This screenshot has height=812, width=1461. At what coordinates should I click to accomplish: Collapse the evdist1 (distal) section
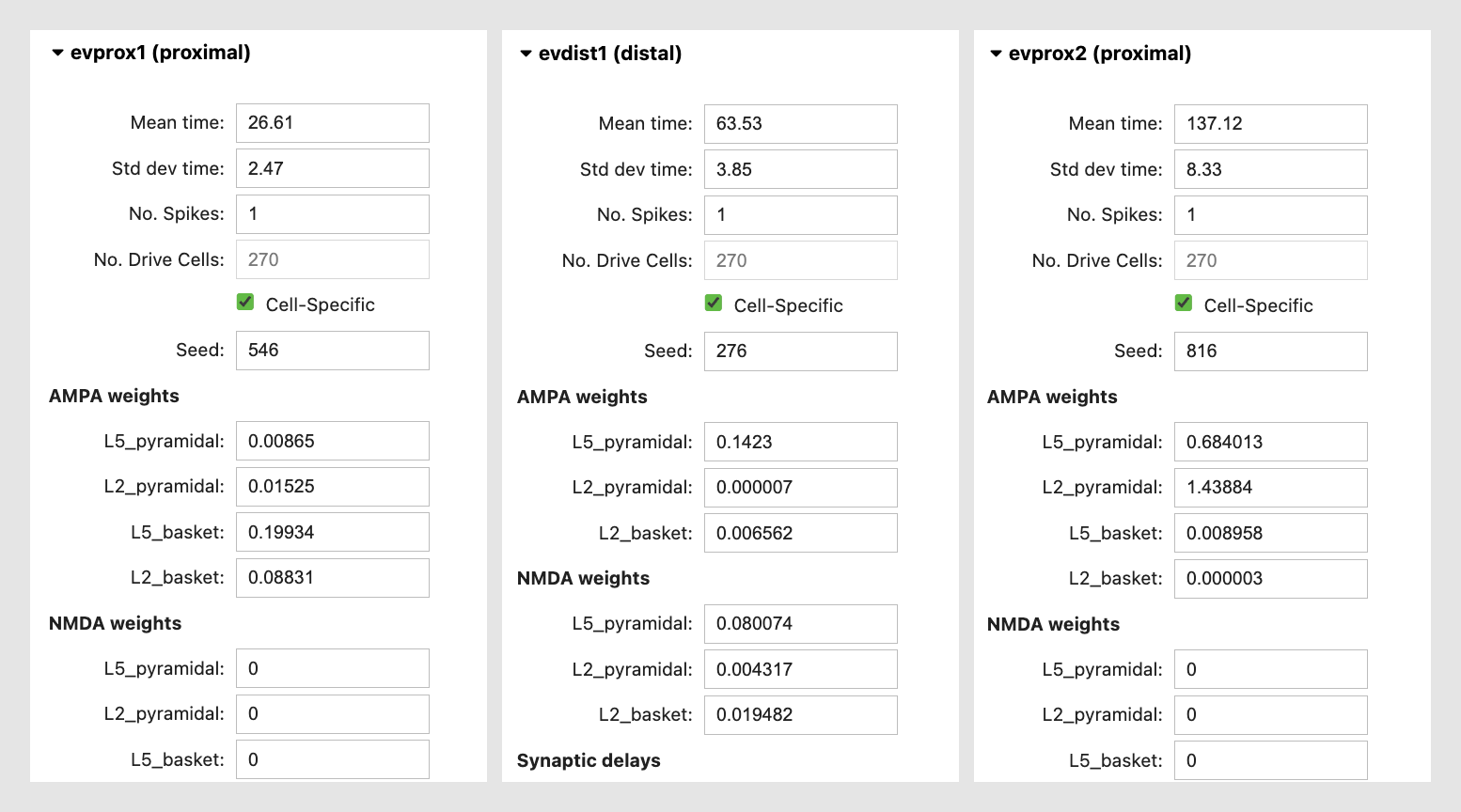click(x=526, y=55)
